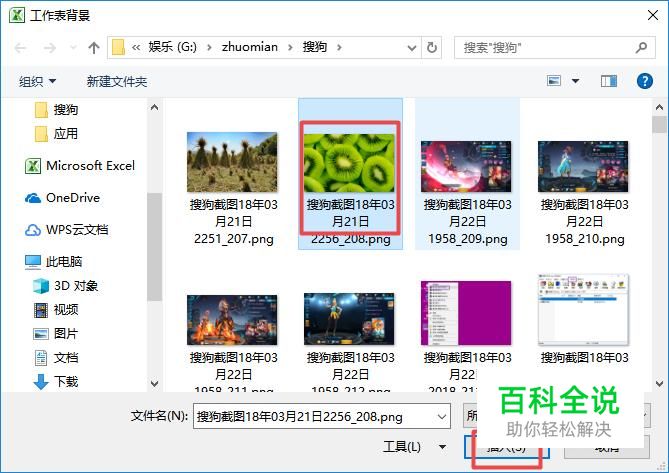Click 搜狗 in the address path
This screenshot has height=473, width=669.
coord(314,47)
